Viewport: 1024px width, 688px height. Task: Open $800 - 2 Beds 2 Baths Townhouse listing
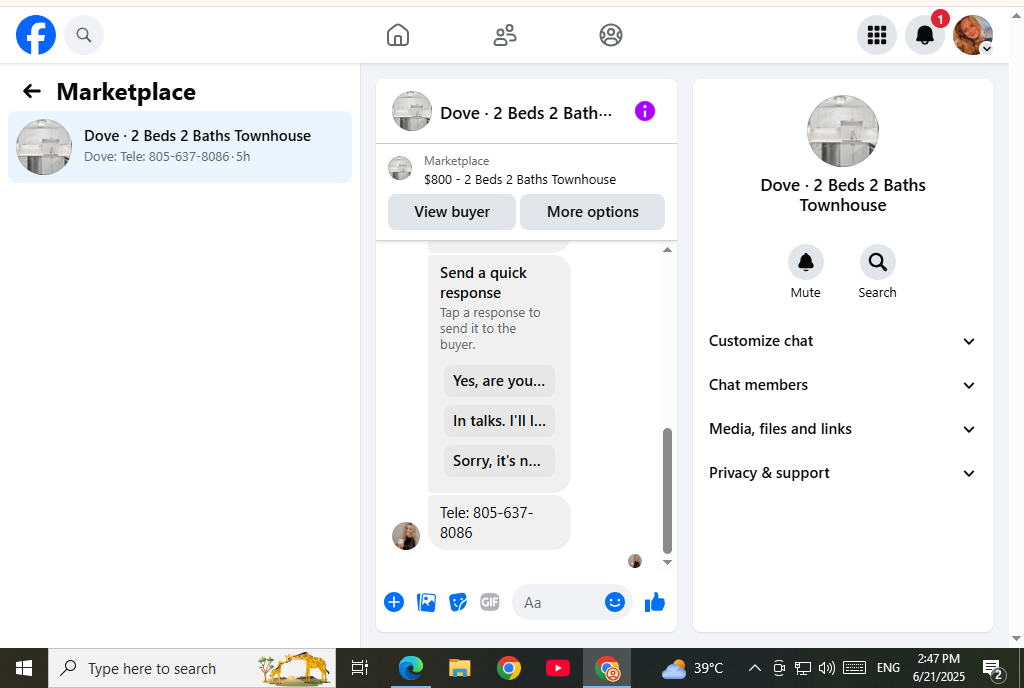click(x=520, y=180)
